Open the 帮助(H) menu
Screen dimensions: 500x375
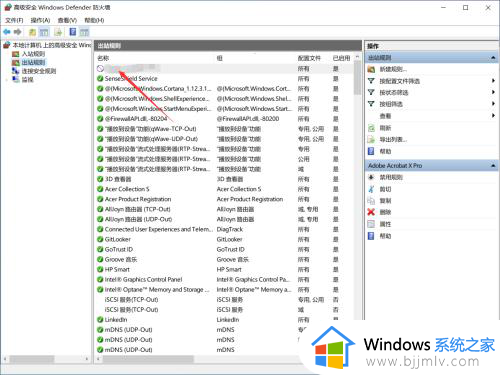click(94, 21)
